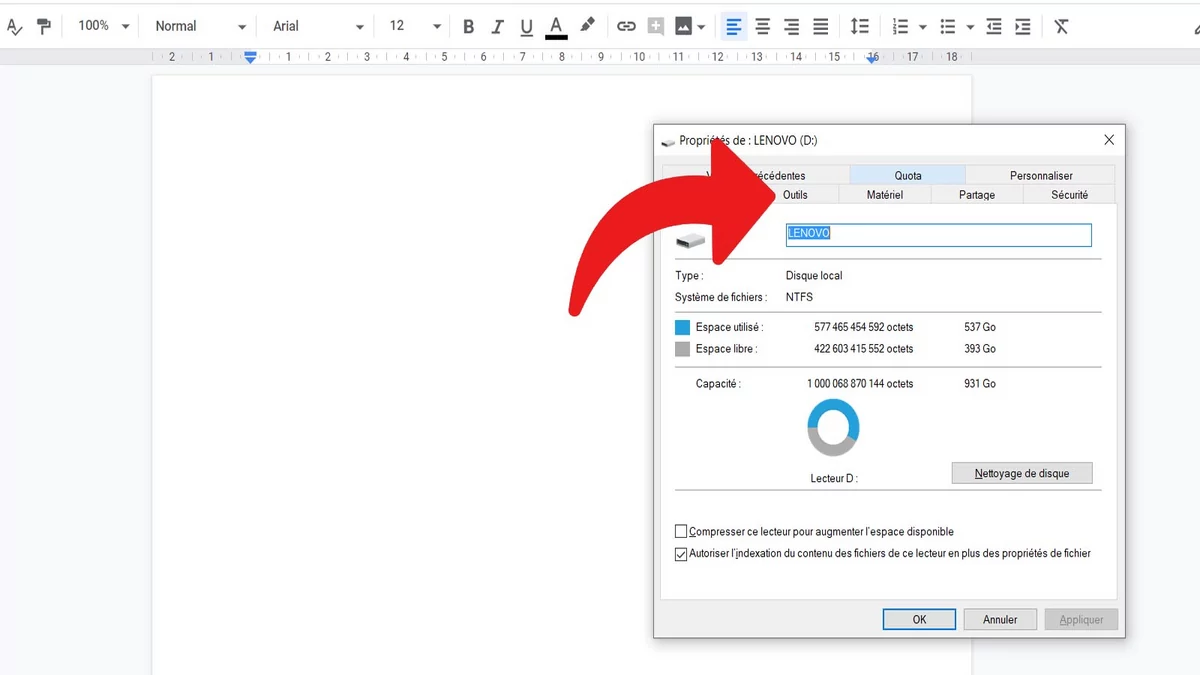Select the spell check icon

click(14, 26)
